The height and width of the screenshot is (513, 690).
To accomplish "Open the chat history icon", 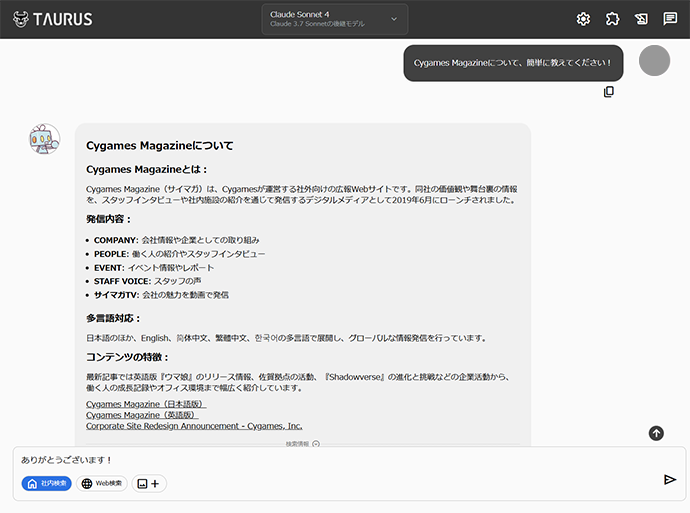I will 670,19.
